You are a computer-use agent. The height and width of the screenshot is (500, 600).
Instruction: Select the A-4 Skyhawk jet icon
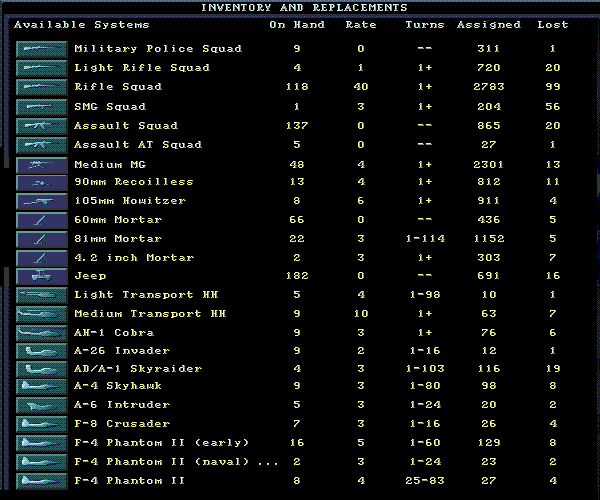point(42,386)
